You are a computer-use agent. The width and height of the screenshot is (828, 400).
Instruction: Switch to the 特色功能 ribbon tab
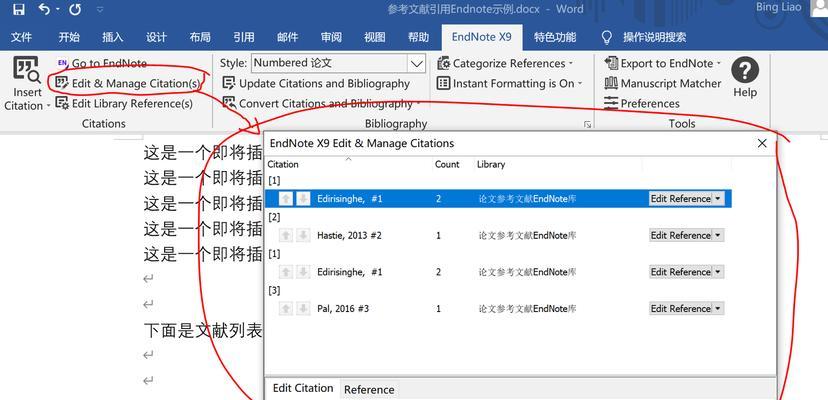(555, 37)
